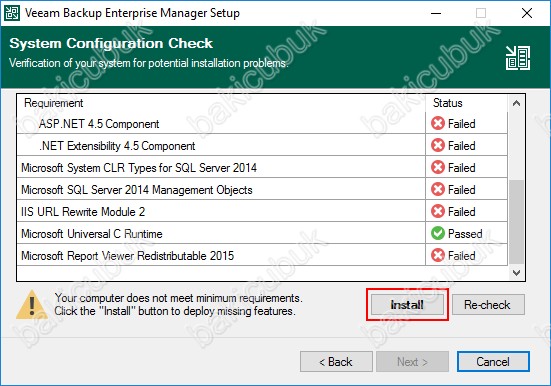Install the missing features

[x=407, y=304]
